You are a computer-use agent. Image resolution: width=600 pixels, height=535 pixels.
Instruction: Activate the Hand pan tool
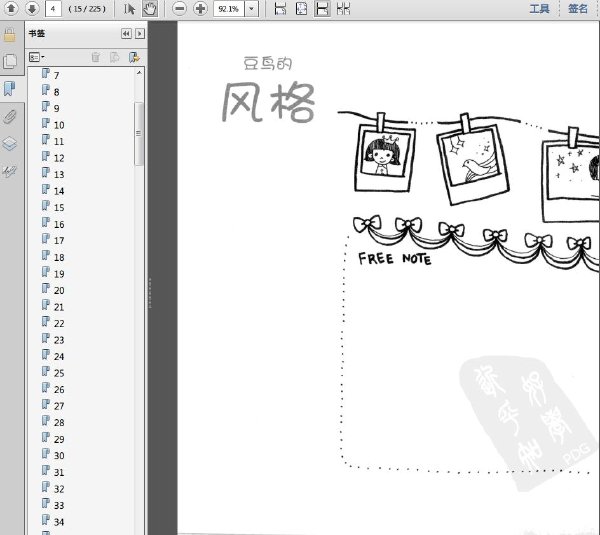pos(150,9)
